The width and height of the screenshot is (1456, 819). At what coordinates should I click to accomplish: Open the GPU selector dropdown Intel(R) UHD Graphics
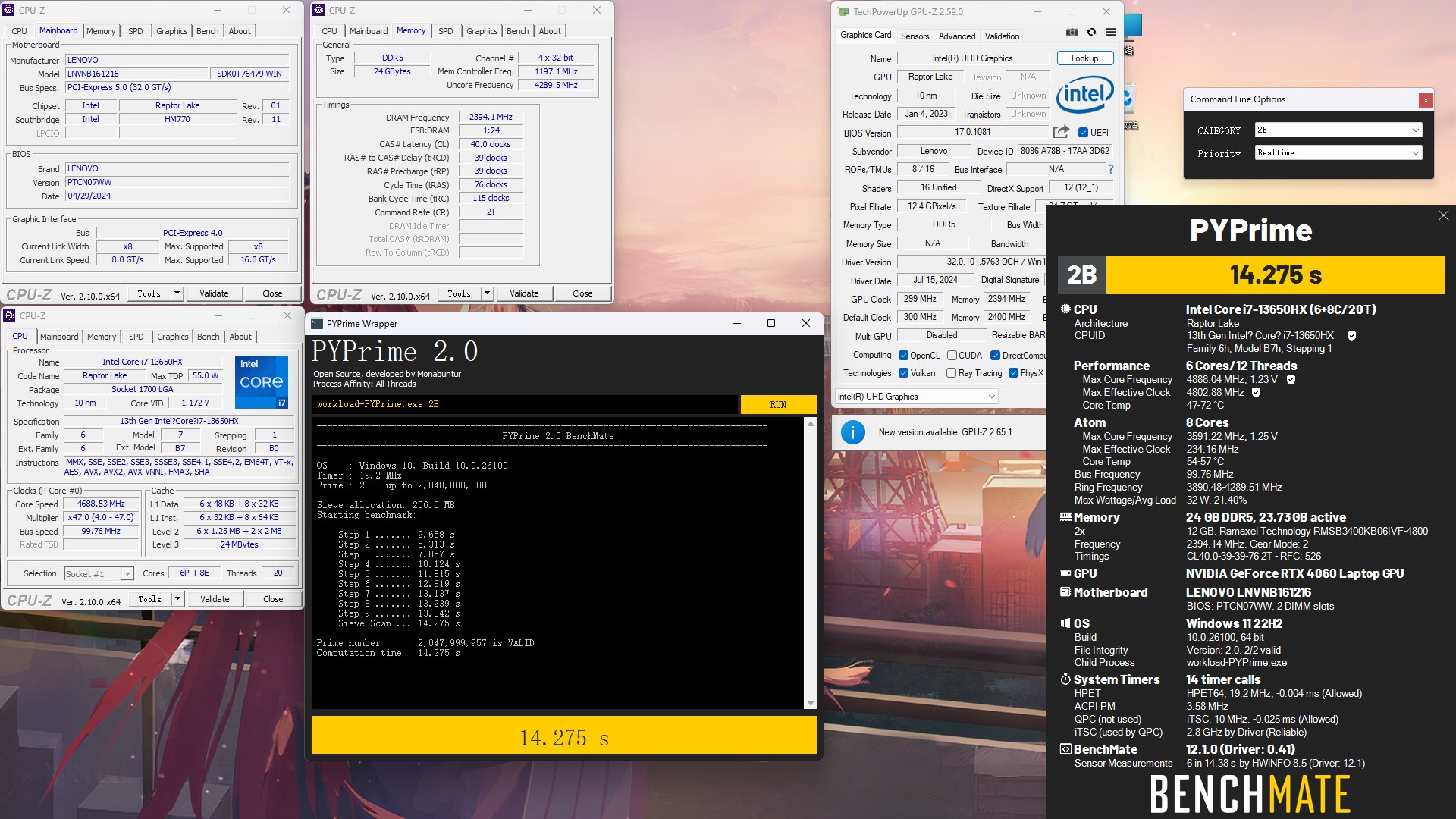(x=916, y=397)
